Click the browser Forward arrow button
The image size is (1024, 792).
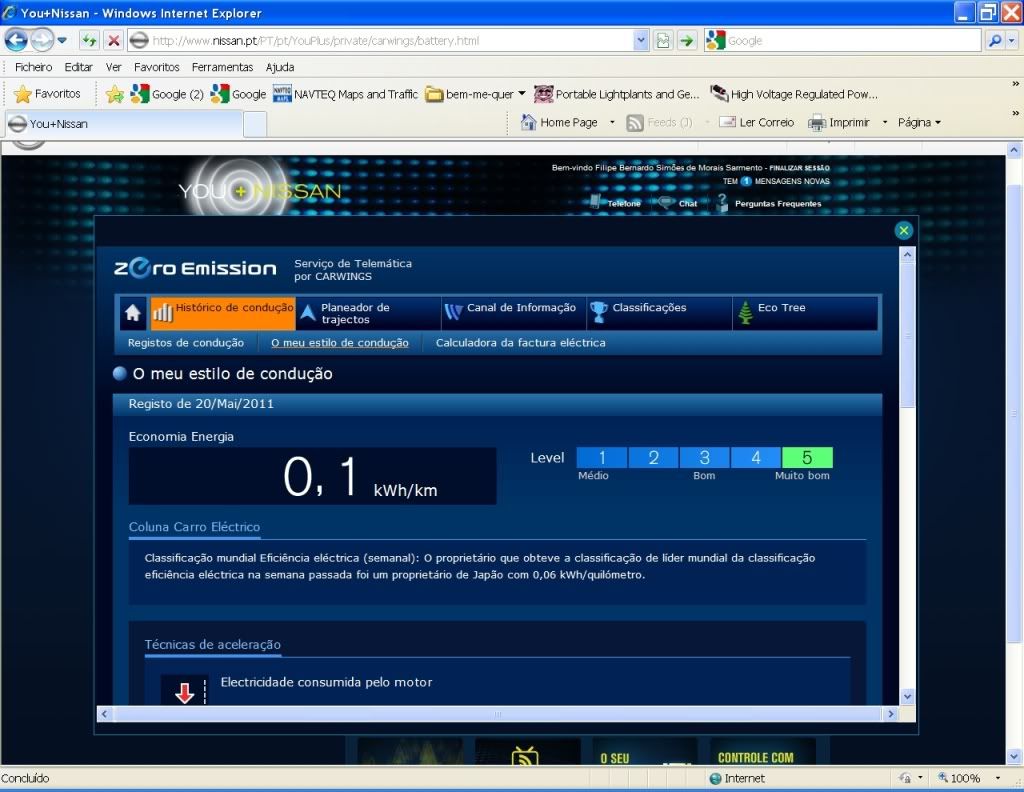tap(42, 40)
